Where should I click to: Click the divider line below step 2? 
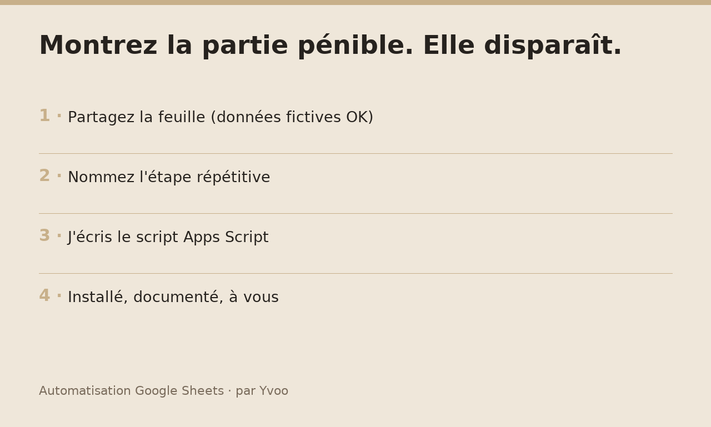point(356,214)
